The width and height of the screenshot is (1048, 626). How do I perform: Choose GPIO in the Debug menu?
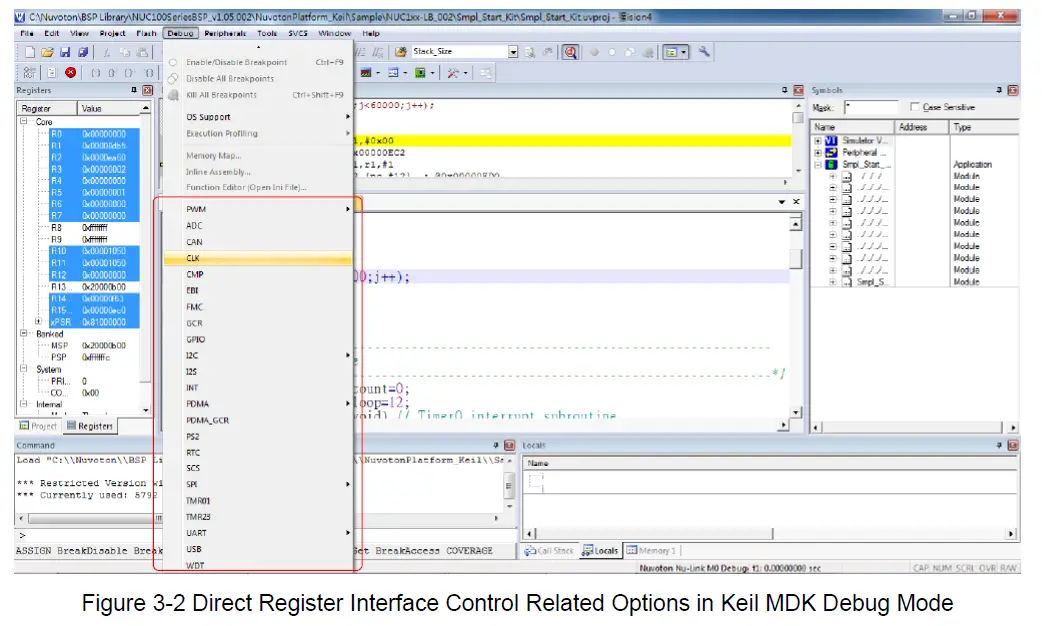[196, 339]
